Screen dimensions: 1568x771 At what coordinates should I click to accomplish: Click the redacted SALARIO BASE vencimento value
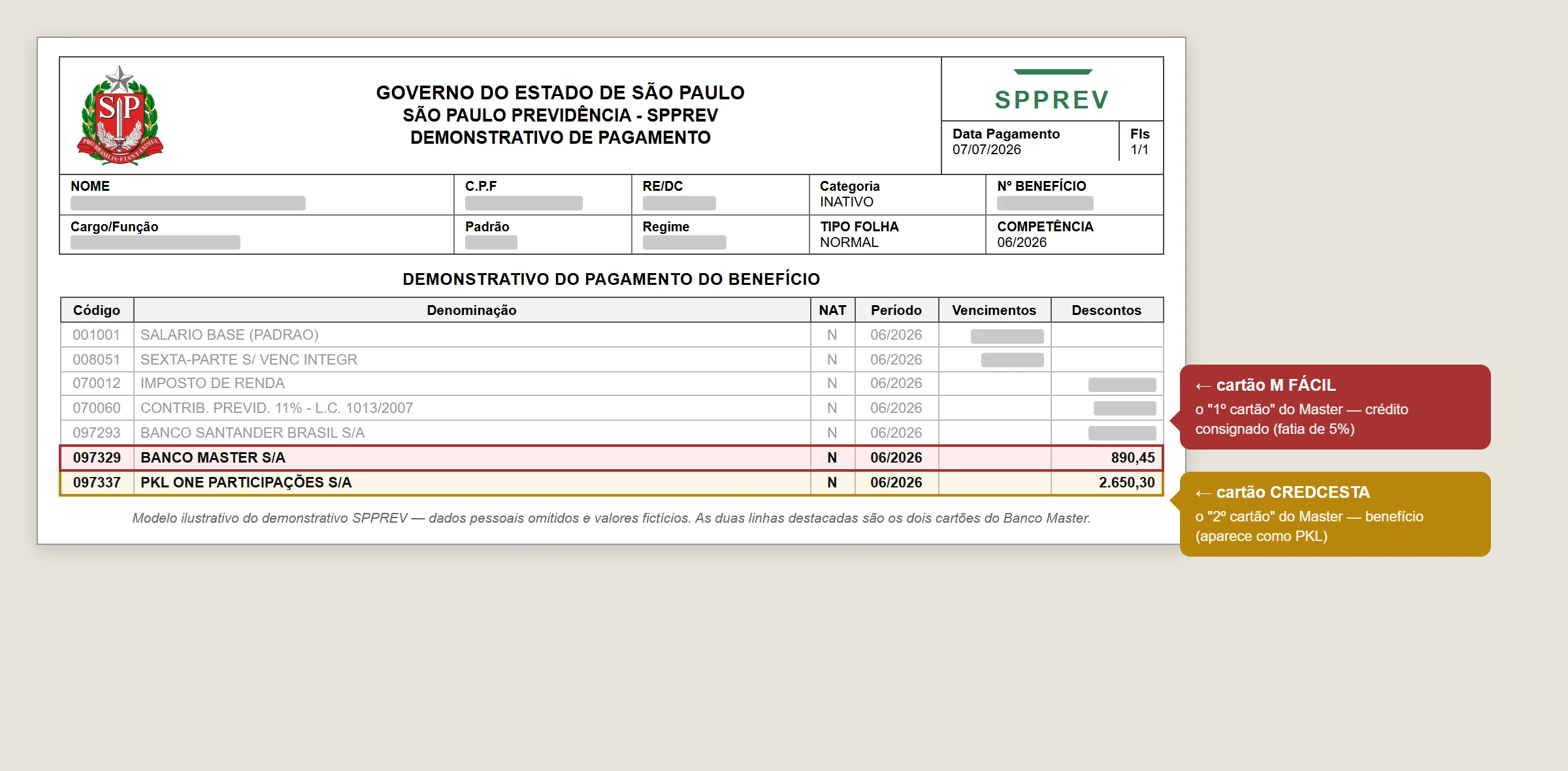1007,336
